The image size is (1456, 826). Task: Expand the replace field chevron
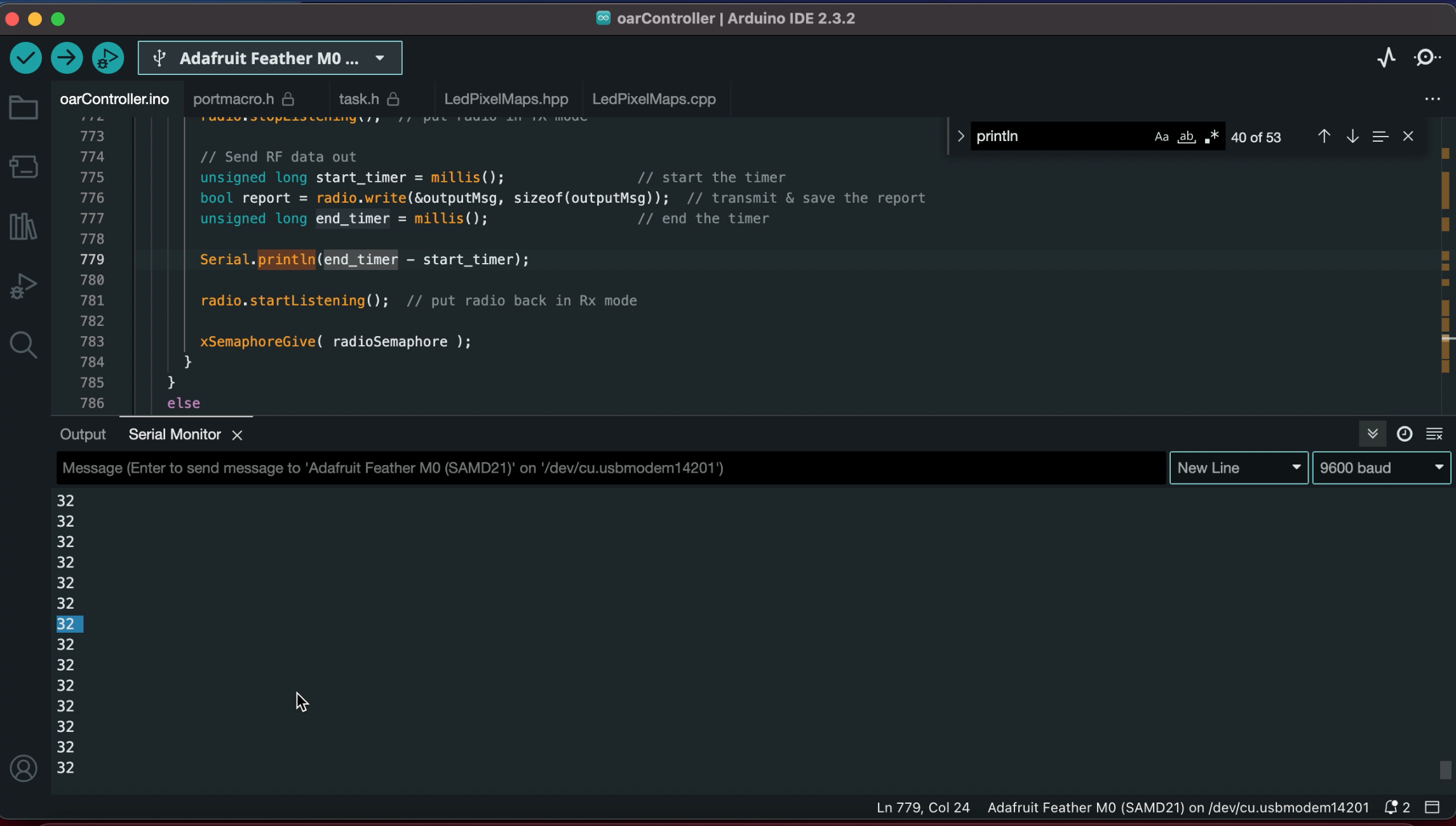[960, 136]
